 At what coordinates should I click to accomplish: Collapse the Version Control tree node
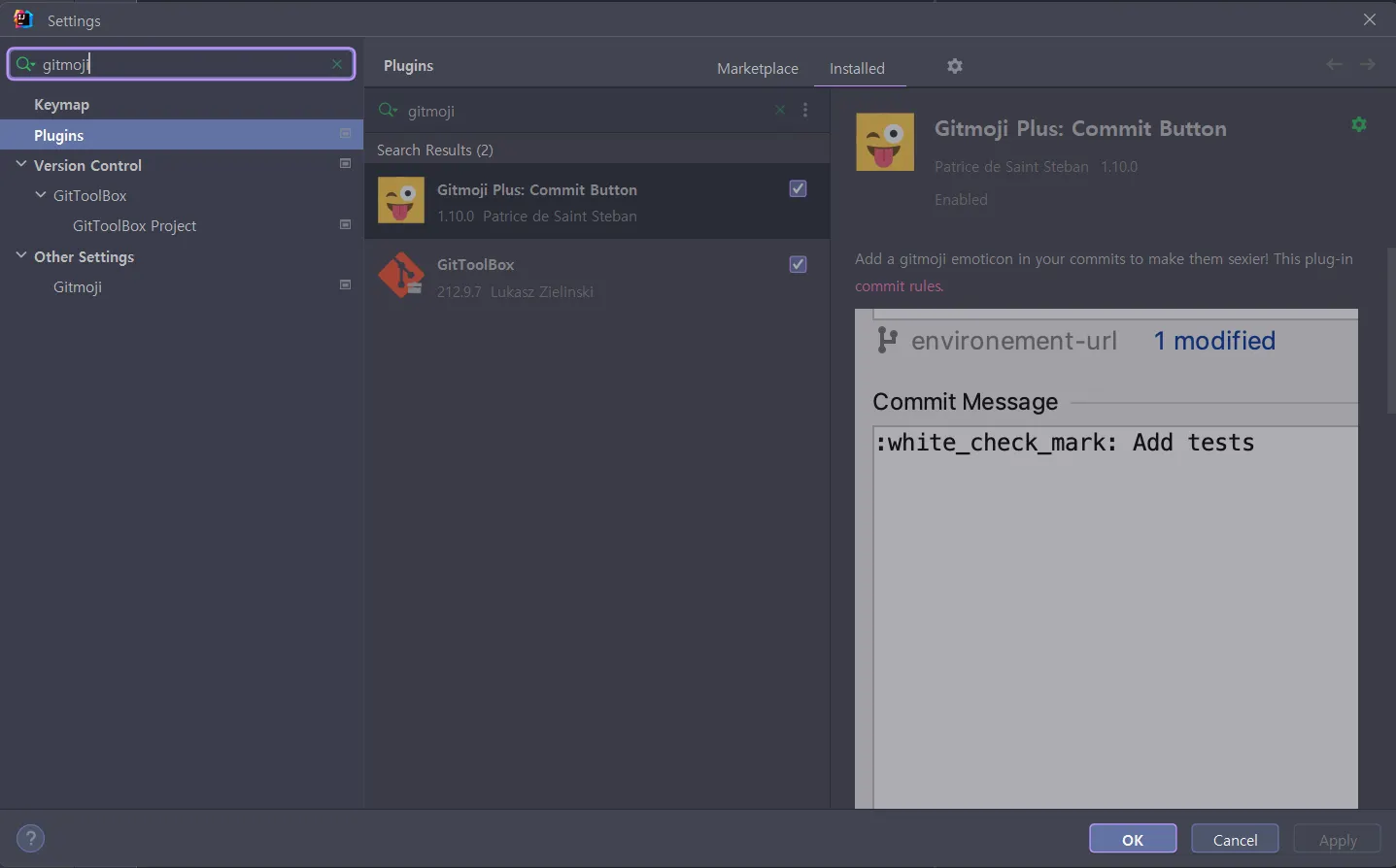(21, 164)
